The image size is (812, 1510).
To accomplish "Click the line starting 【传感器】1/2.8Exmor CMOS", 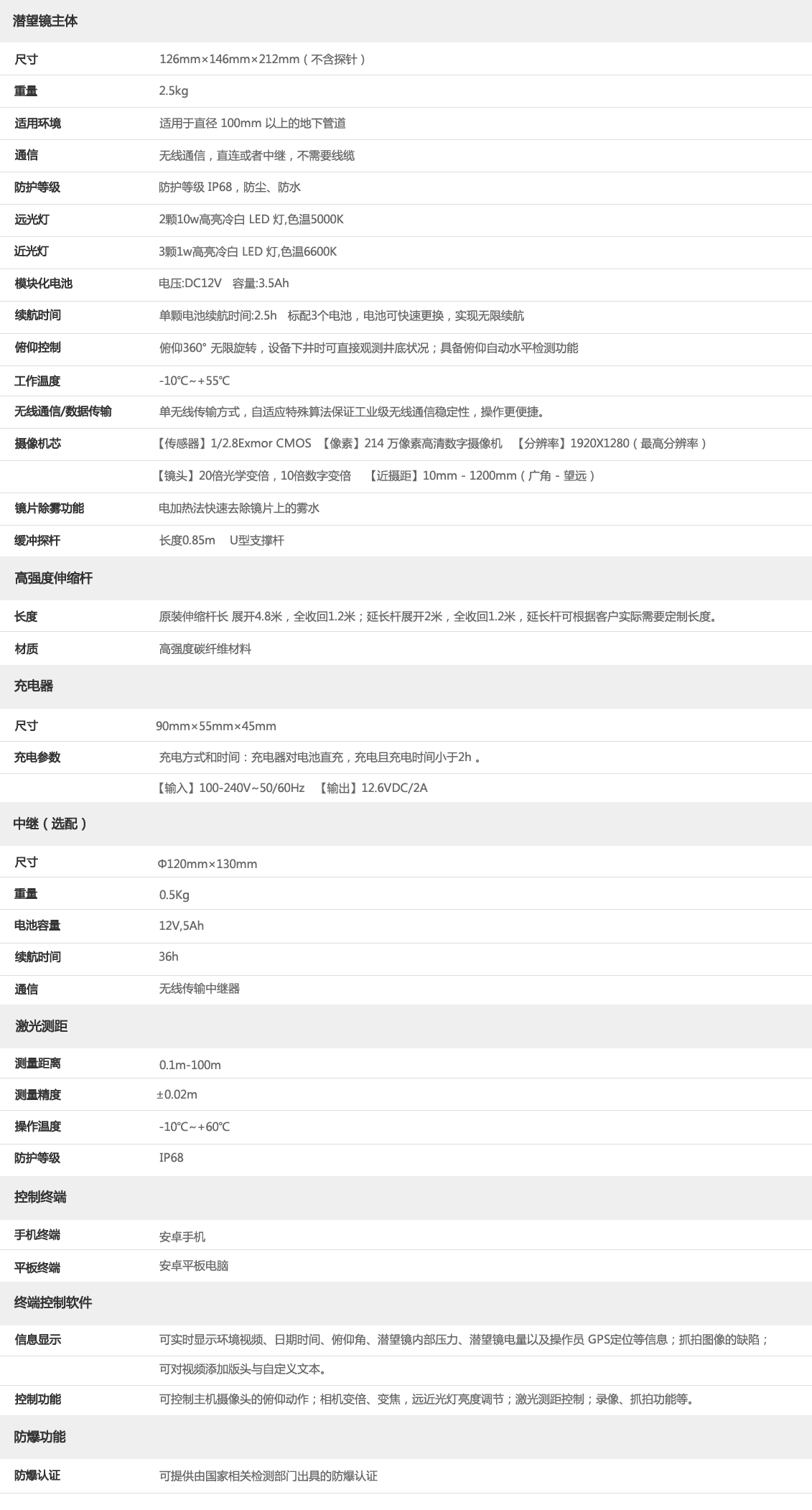I will coord(431,444).
